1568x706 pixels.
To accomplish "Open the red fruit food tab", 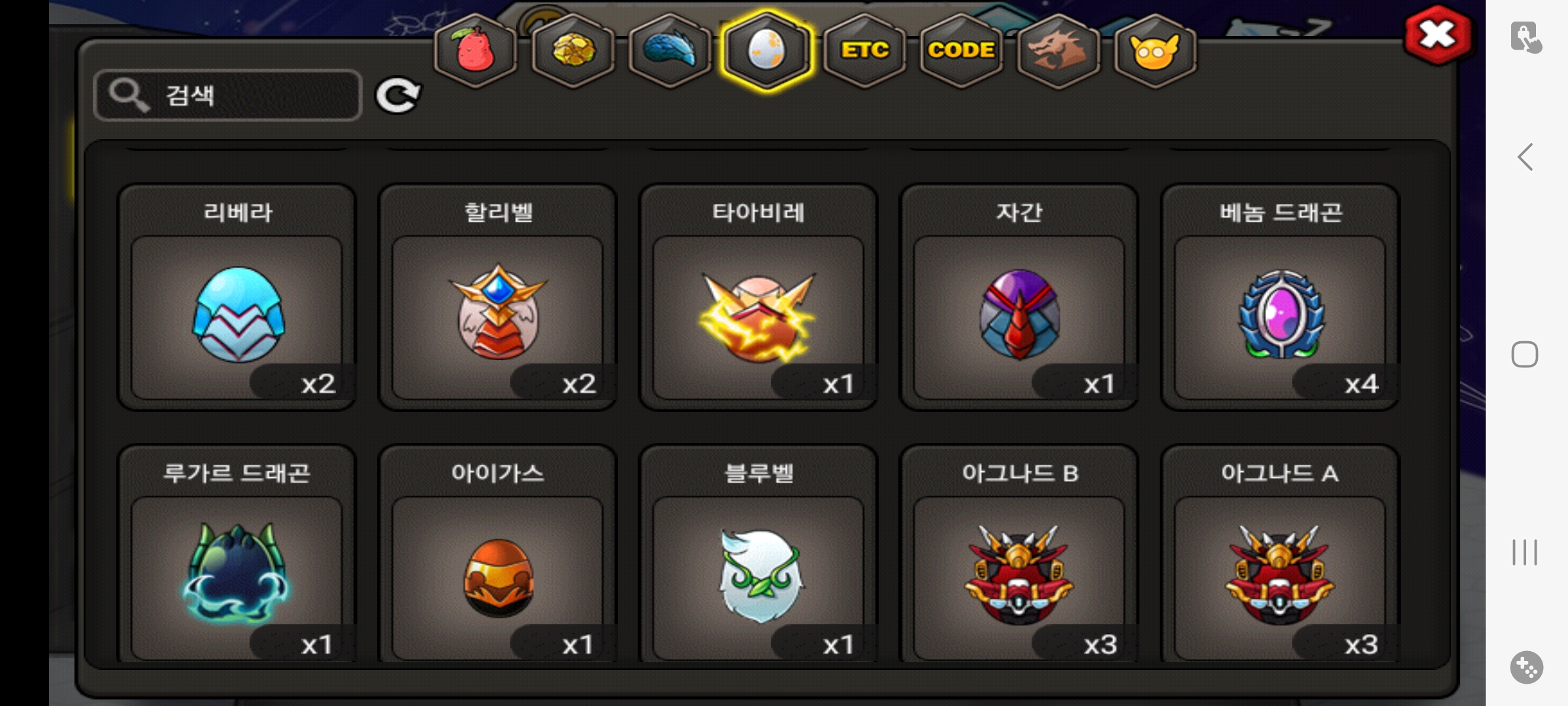I will tap(475, 50).
